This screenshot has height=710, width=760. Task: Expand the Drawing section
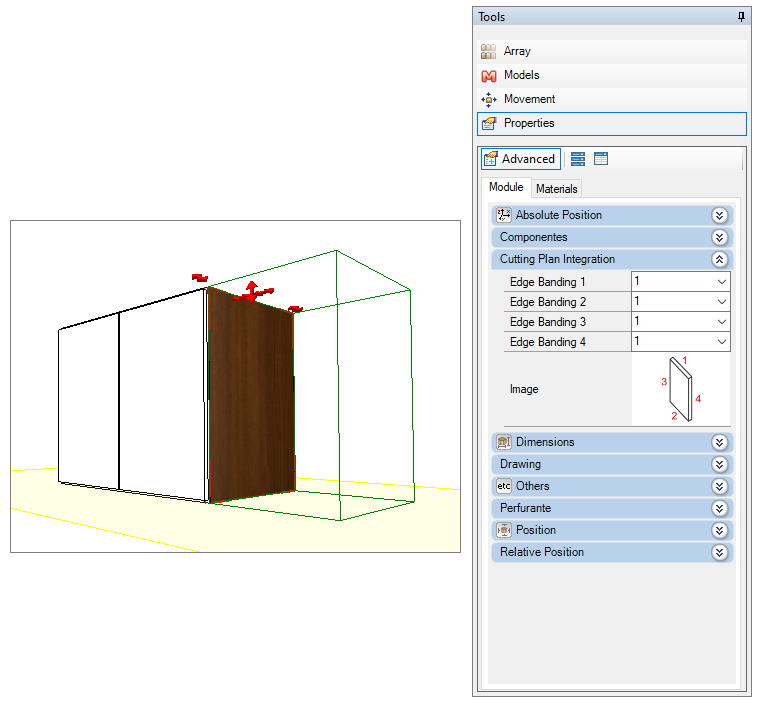pyautogui.click(x=719, y=464)
